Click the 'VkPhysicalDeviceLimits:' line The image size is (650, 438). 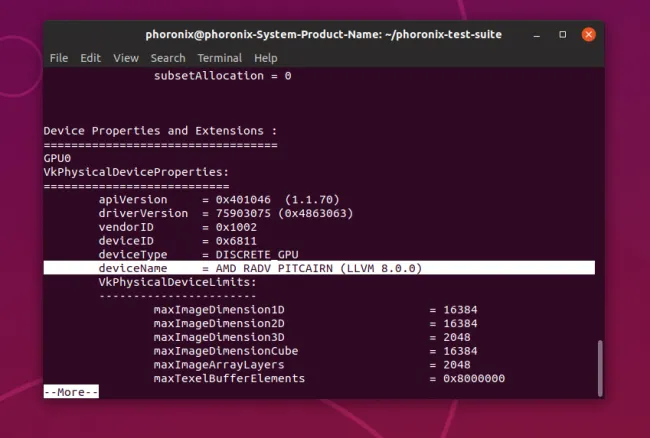178,282
